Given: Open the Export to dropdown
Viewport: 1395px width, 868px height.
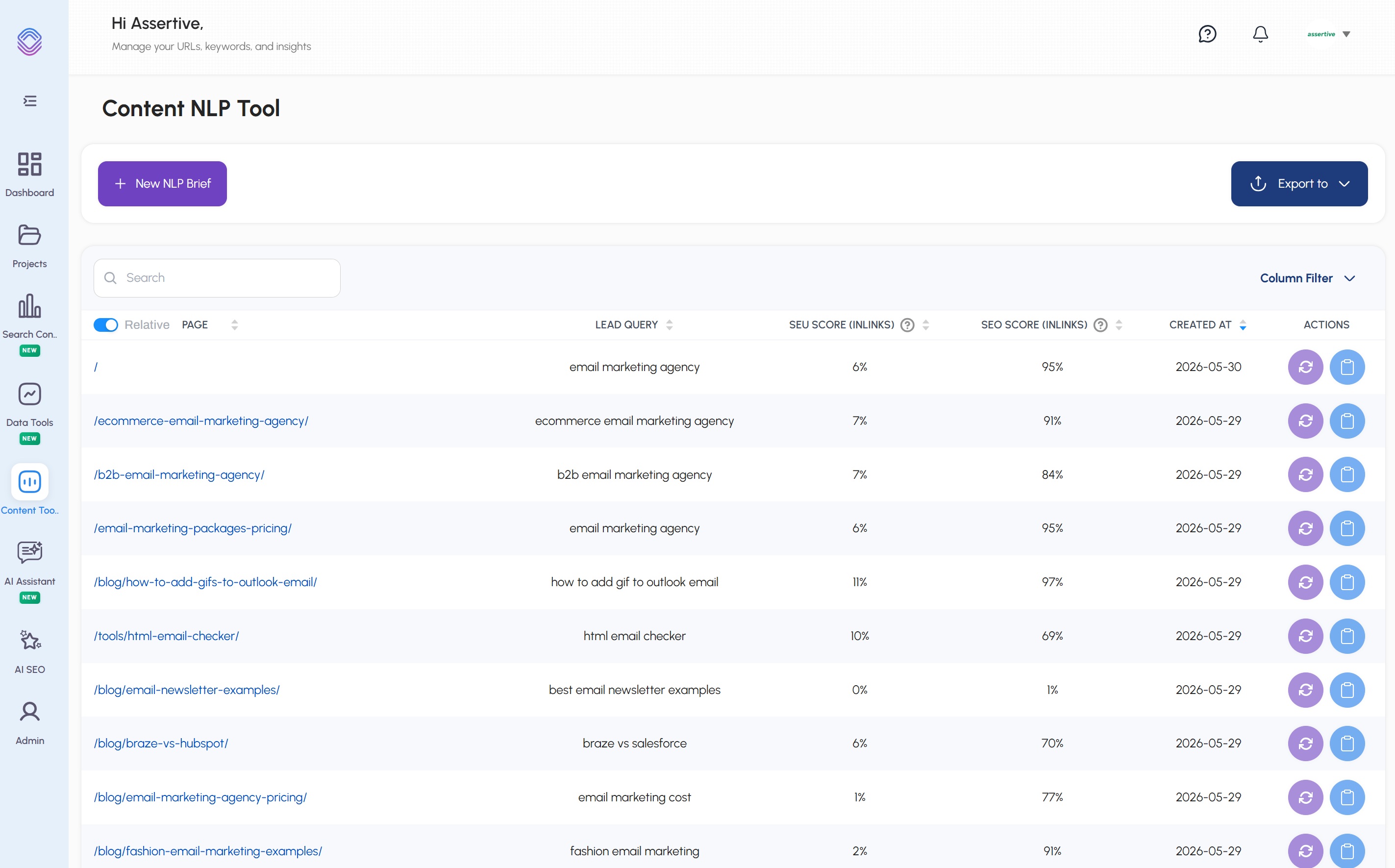Looking at the screenshot, I should point(1299,184).
